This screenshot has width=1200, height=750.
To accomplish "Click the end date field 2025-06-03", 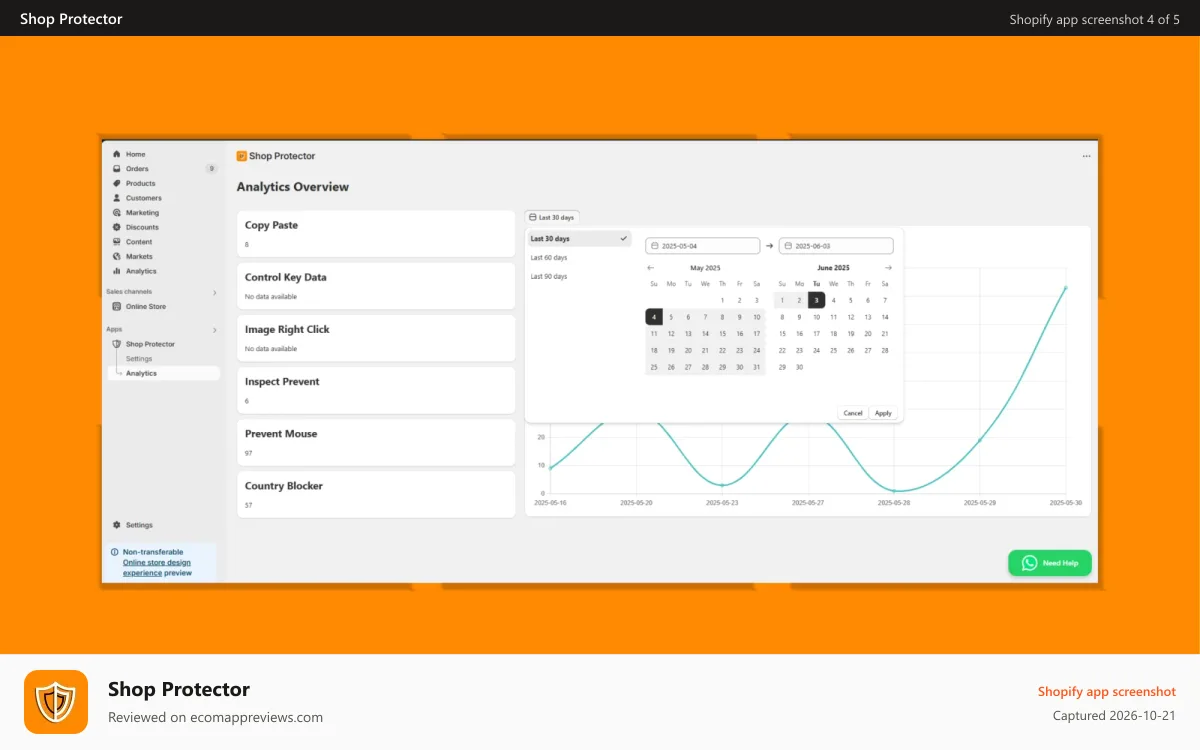I will coord(837,246).
